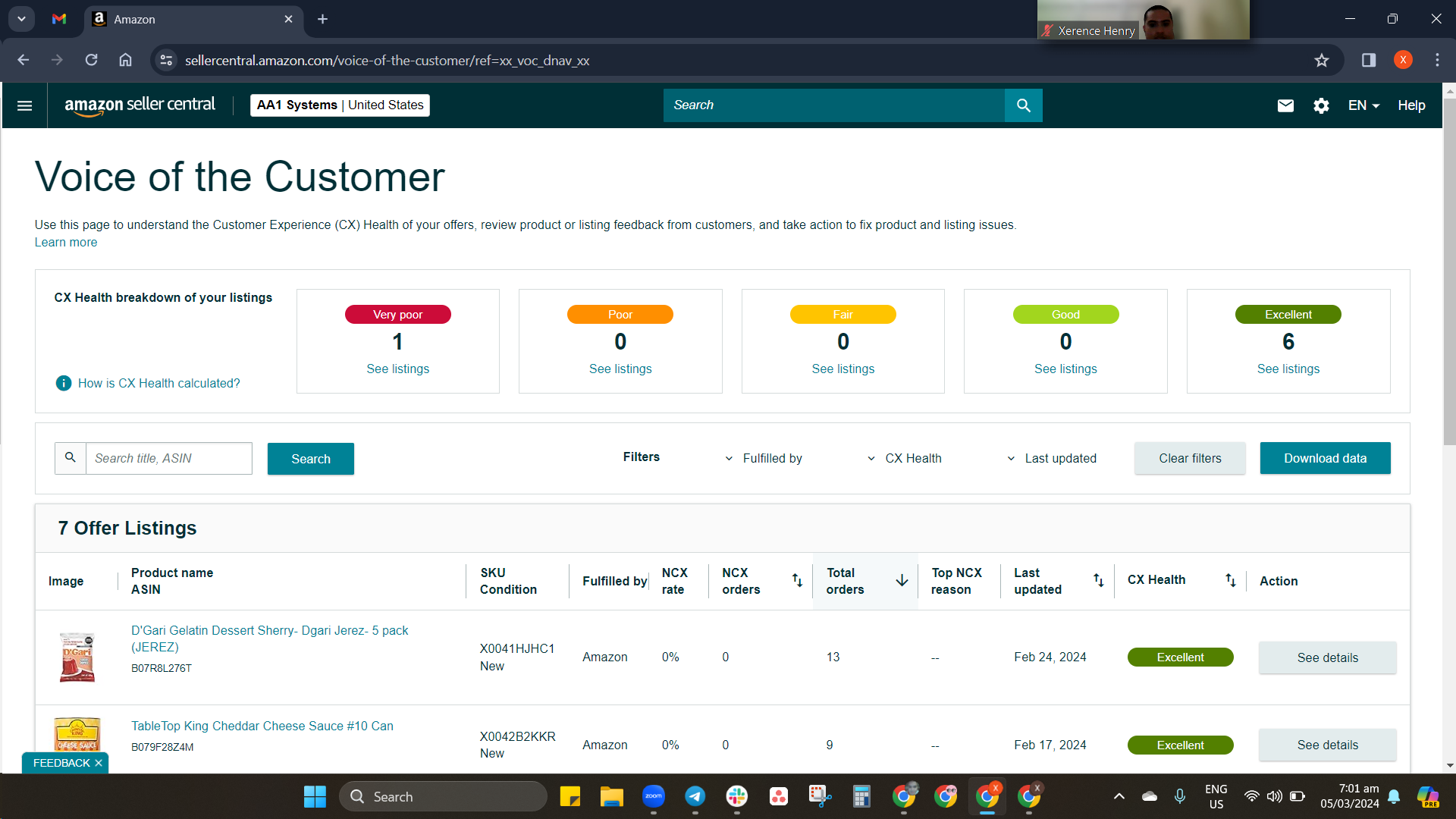This screenshot has height=819, width=1456.
Task: View site information icon in address bar
Action: pyautogui.click(x=166, y=61)
